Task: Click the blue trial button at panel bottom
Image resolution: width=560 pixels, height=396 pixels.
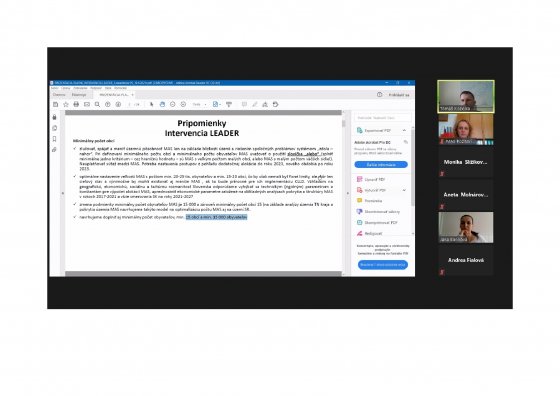Action: point(382,265)
